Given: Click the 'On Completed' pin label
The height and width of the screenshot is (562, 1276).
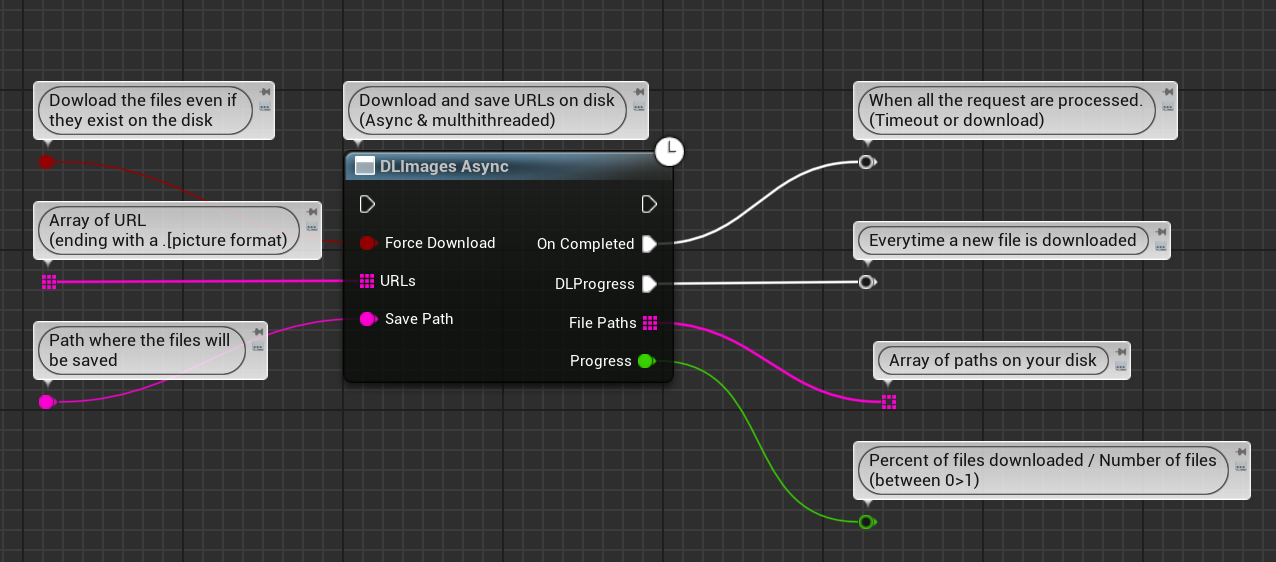Looking at the screenshot, I should point(586,244).
